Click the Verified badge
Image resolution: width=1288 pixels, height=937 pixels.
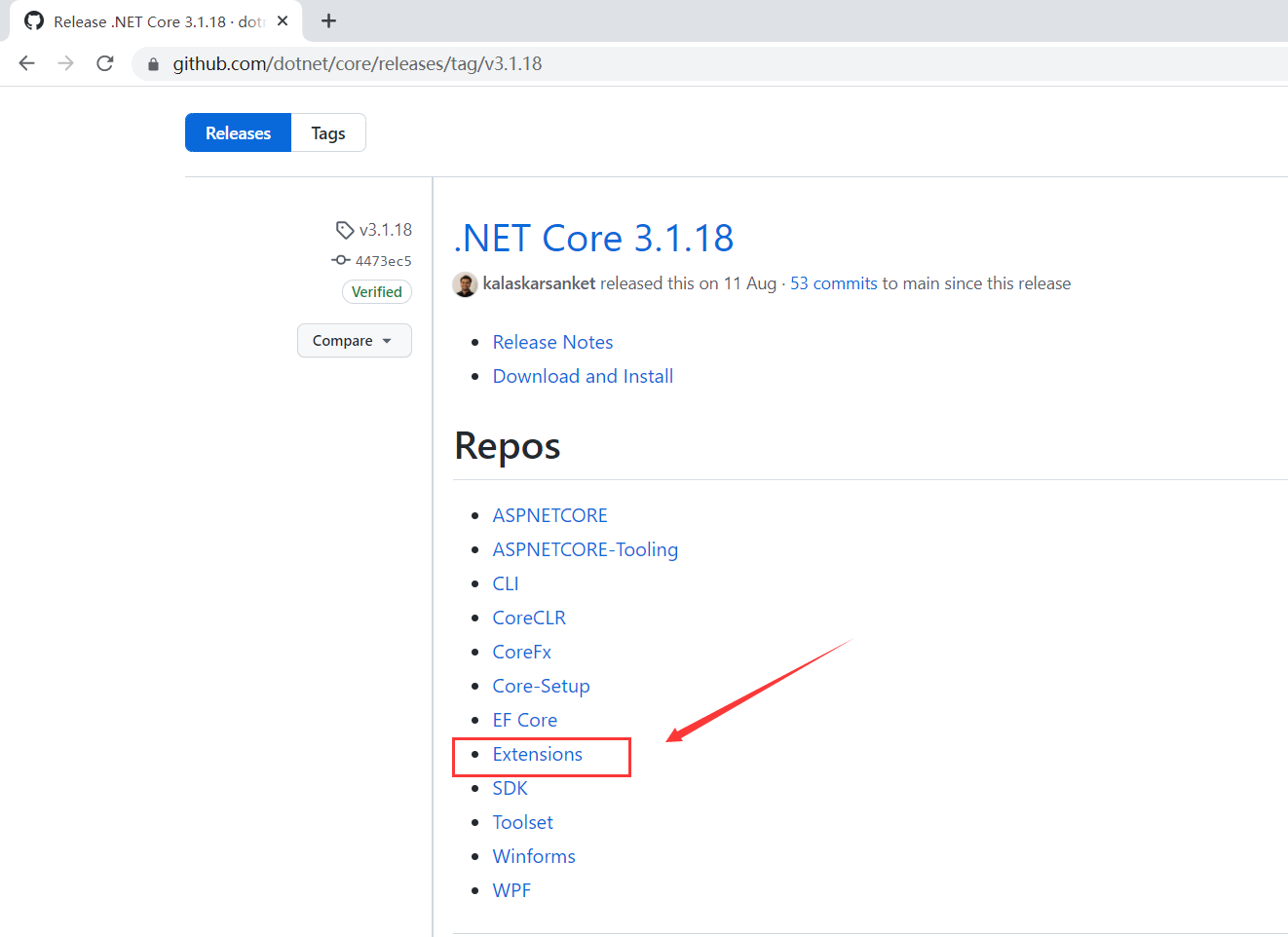pyautogui.click(x=376, y=292)
